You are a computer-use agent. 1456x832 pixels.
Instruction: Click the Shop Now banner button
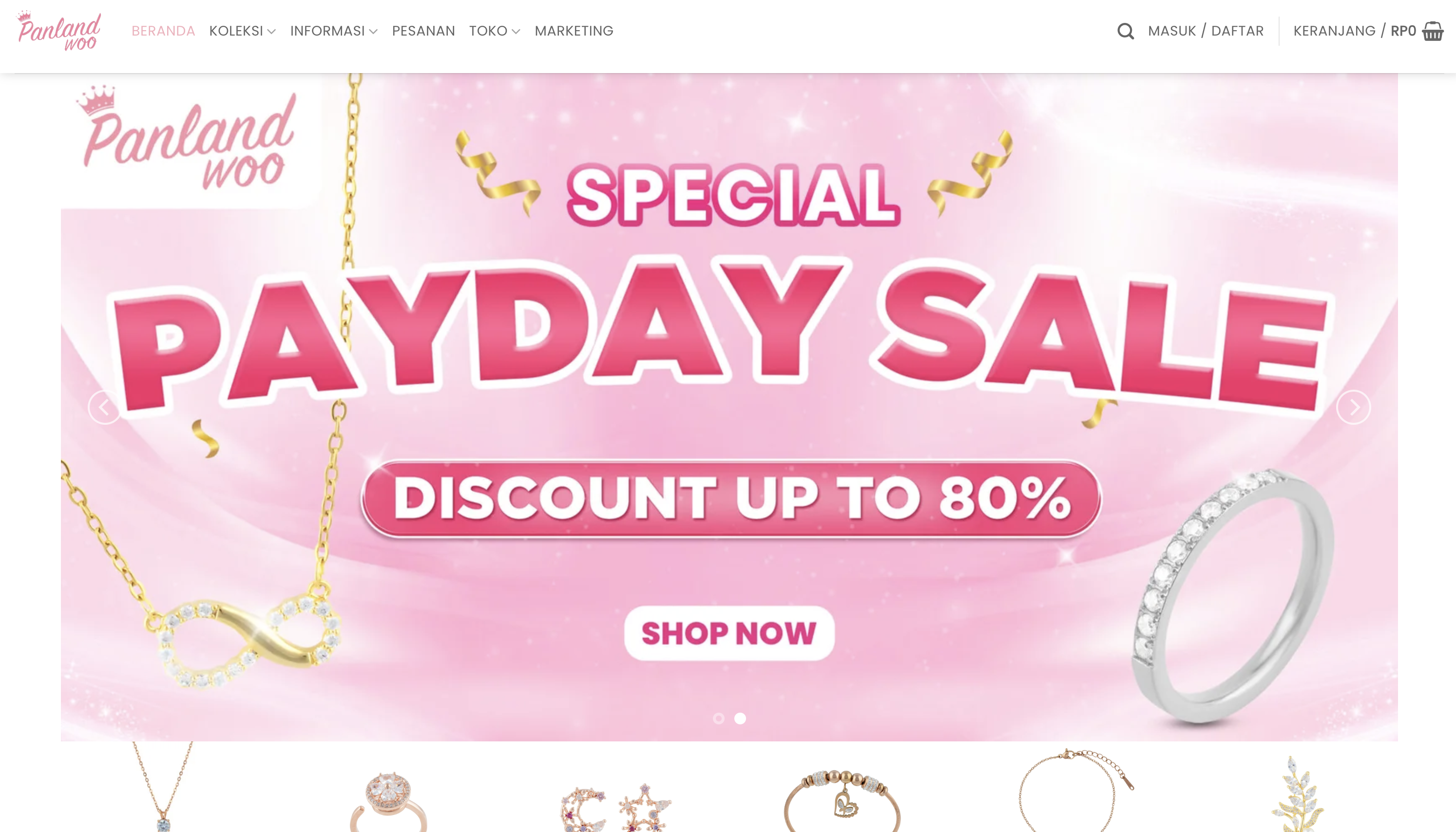pos(729,633)
